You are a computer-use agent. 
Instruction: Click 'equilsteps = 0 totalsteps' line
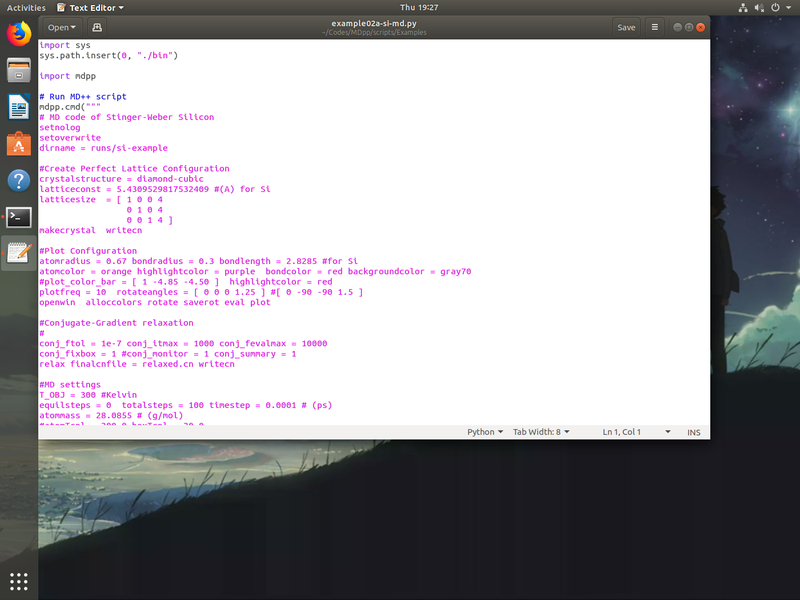186,405
